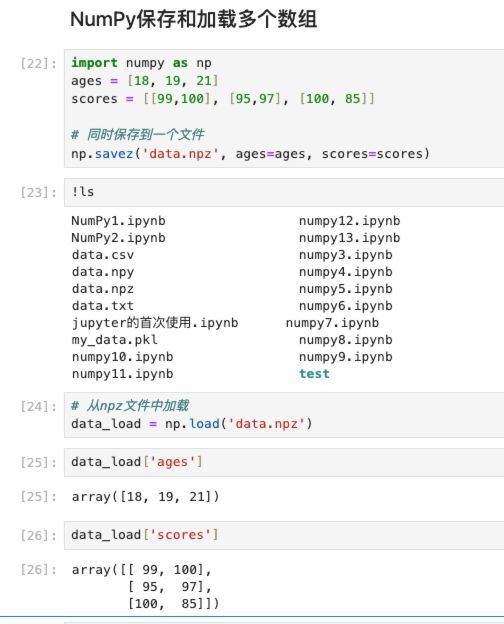Click 'data.npz' in the ls output
Image resolution: width=504 pixels, height=624 pixels.
[103, 289]
